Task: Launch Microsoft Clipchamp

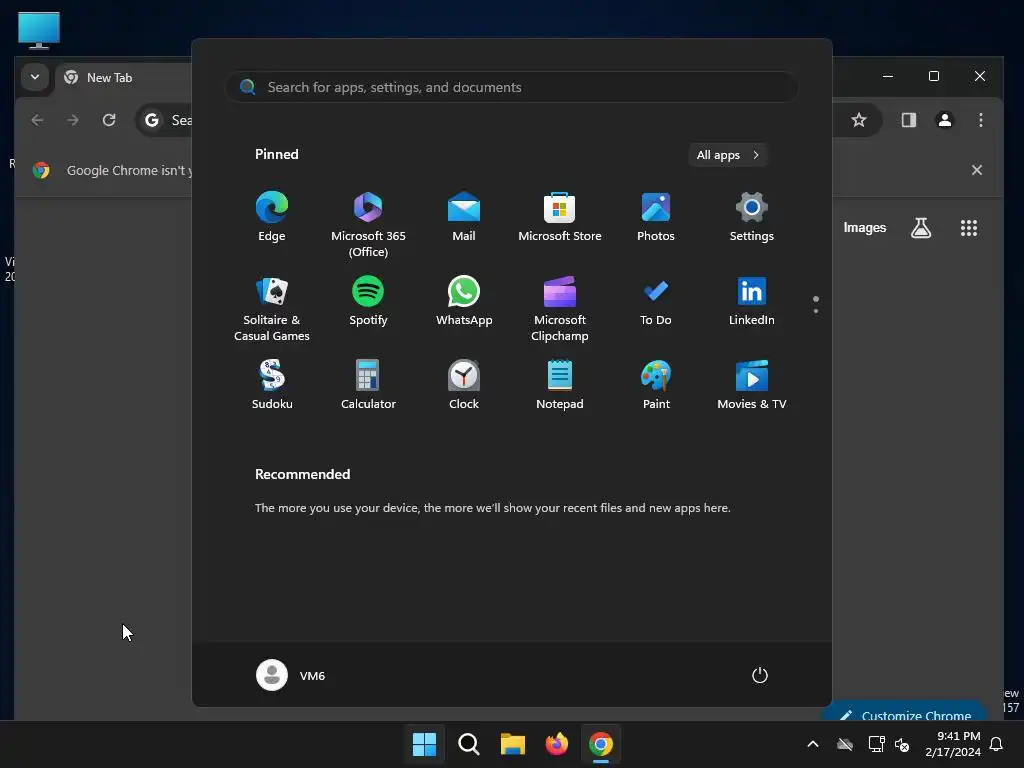Action: pyautogui.click(x=560, y=308)
